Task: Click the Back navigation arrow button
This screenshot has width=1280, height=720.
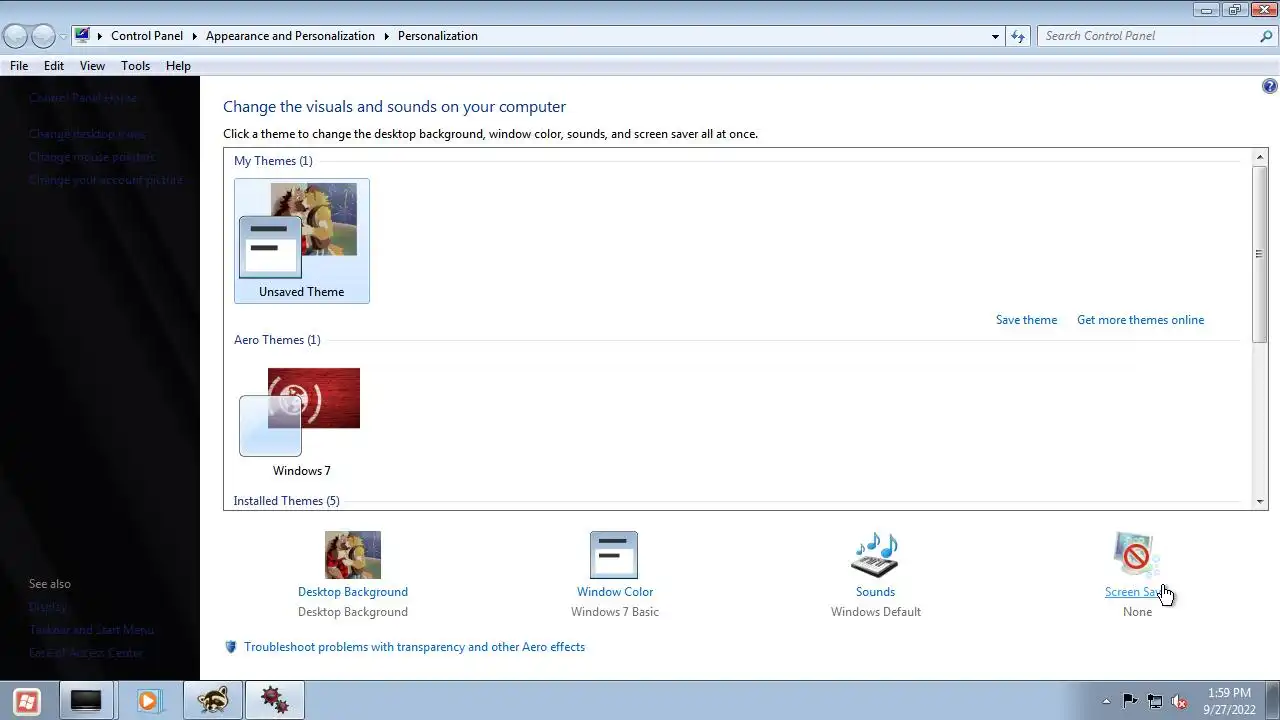Action: 15,36
